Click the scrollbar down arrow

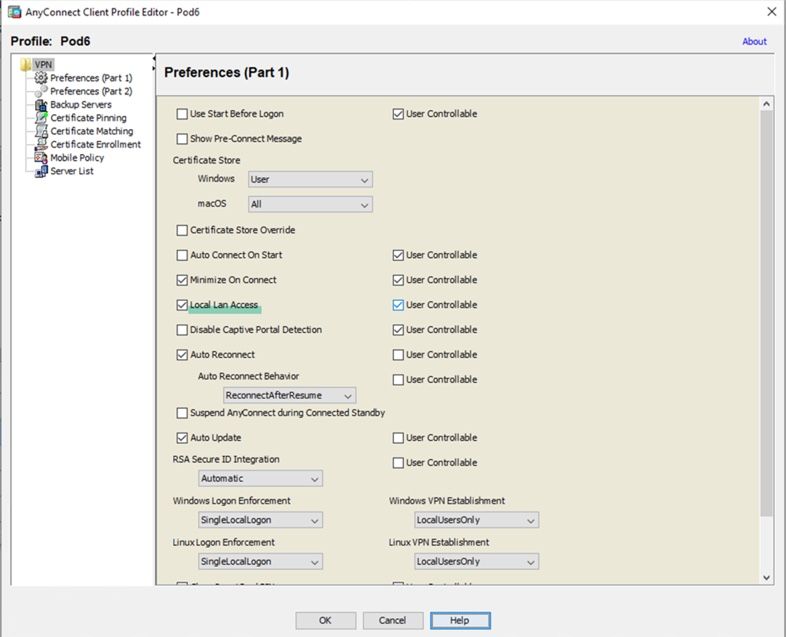(x=766, y=577)
